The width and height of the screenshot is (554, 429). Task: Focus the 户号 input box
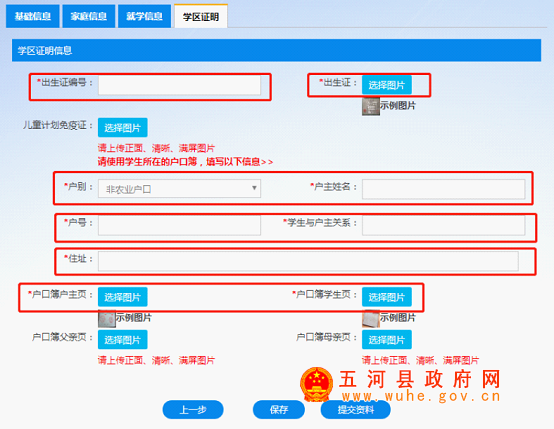179,225
